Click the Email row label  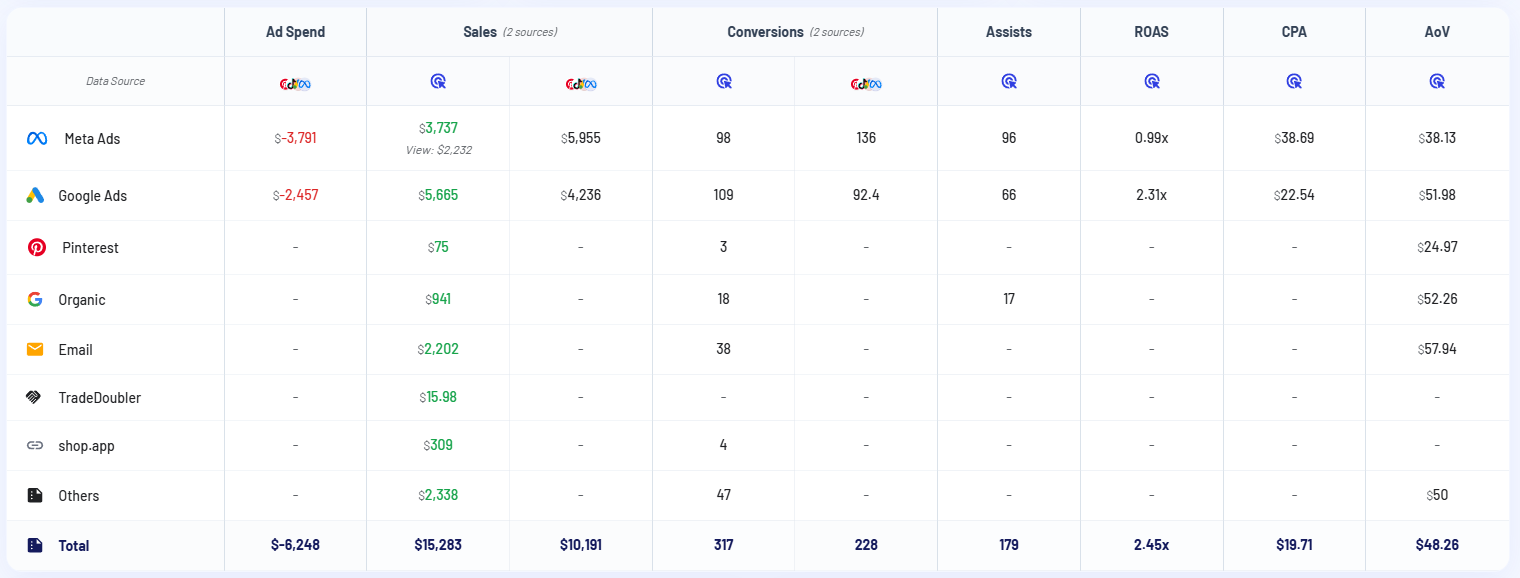(76, 350)
